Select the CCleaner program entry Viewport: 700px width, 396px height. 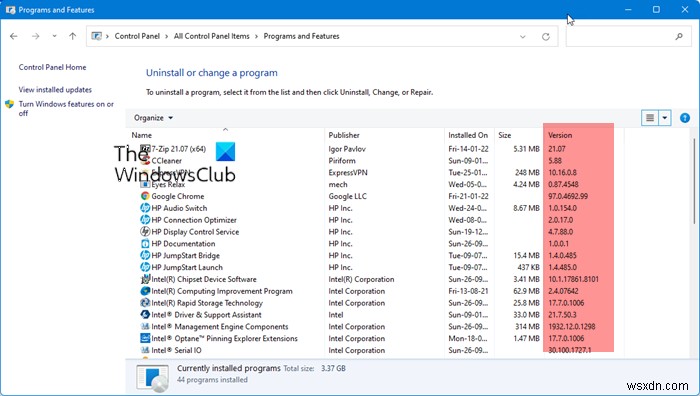[x=167, y=161]
